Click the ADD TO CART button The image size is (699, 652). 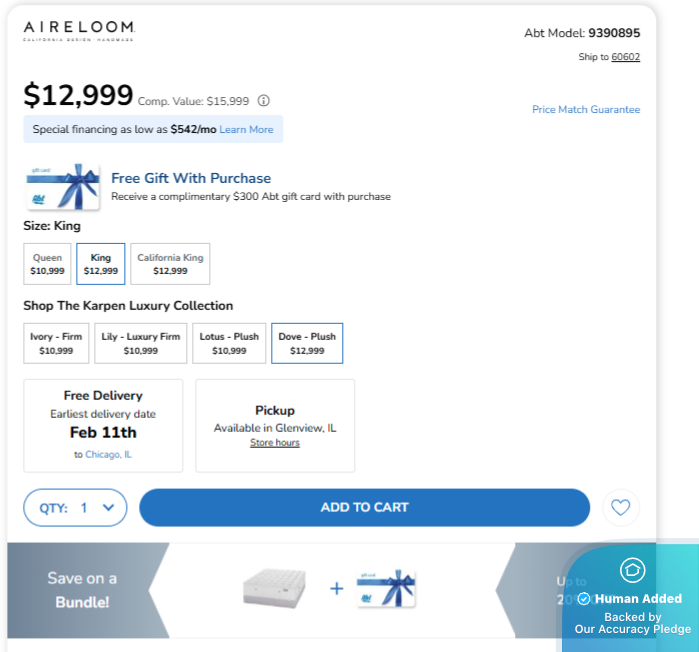click(364, 507)
